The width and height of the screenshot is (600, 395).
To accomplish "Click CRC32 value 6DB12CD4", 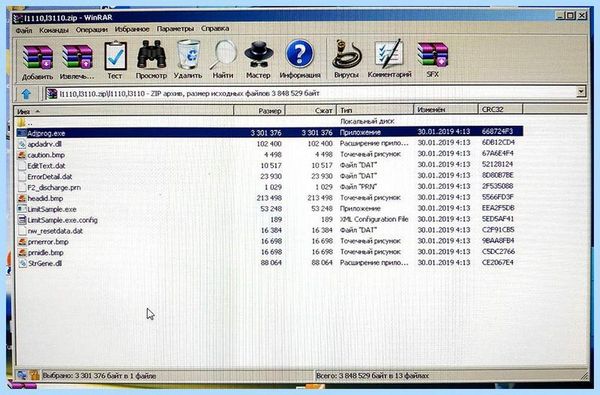I will pyautogui.click(x=498, y=142).
